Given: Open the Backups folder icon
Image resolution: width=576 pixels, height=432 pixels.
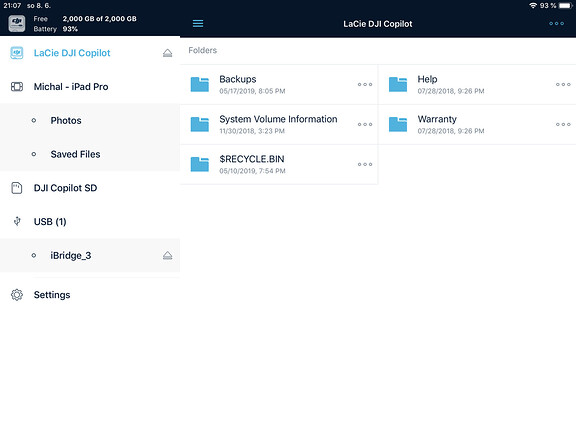Looking at the screenshot, I should [200, 84].
